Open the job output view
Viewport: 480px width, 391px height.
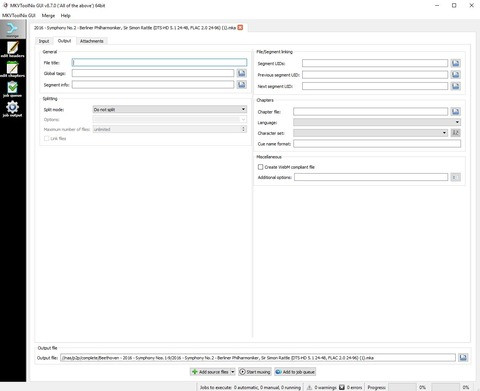[13, 109]
